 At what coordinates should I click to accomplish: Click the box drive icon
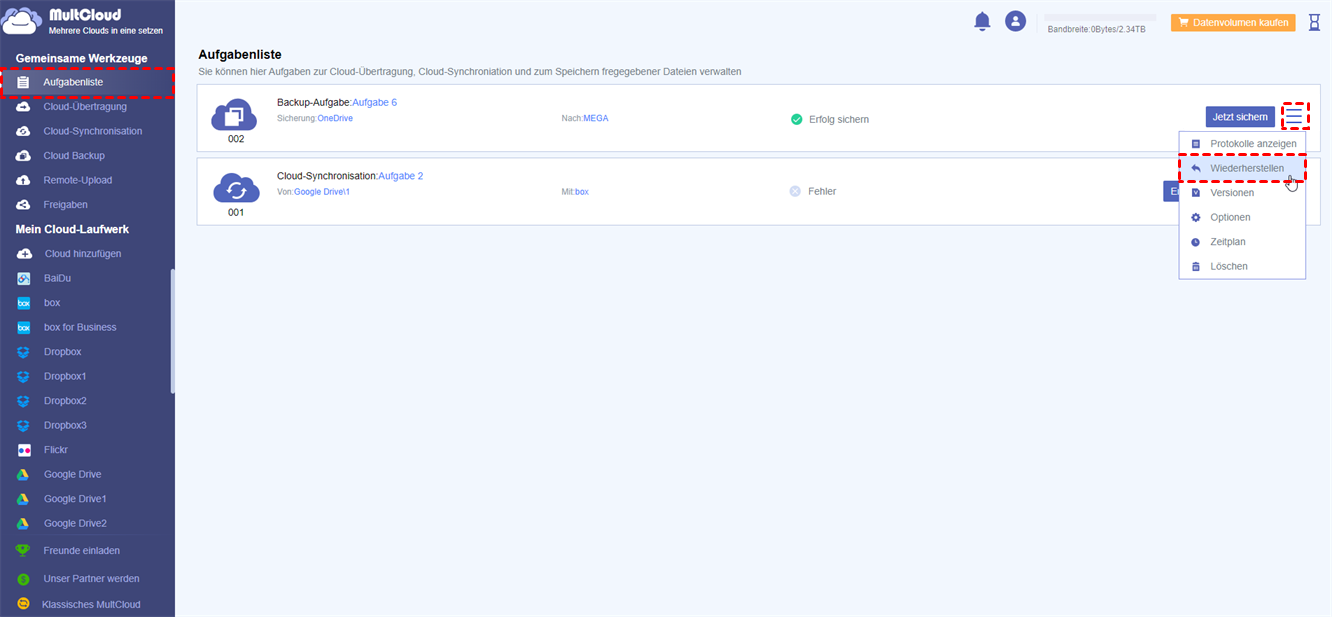click(x=24, y=303)
